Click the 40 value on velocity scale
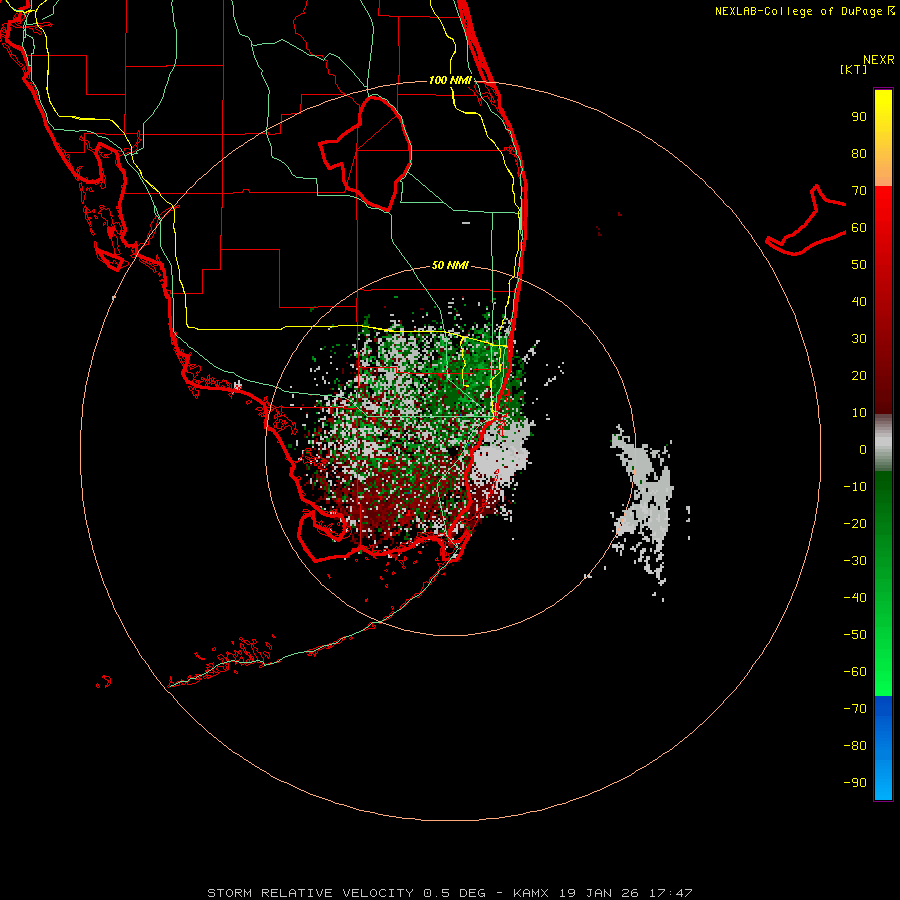This screenshot has height=900, width=900. coord(859,301)
